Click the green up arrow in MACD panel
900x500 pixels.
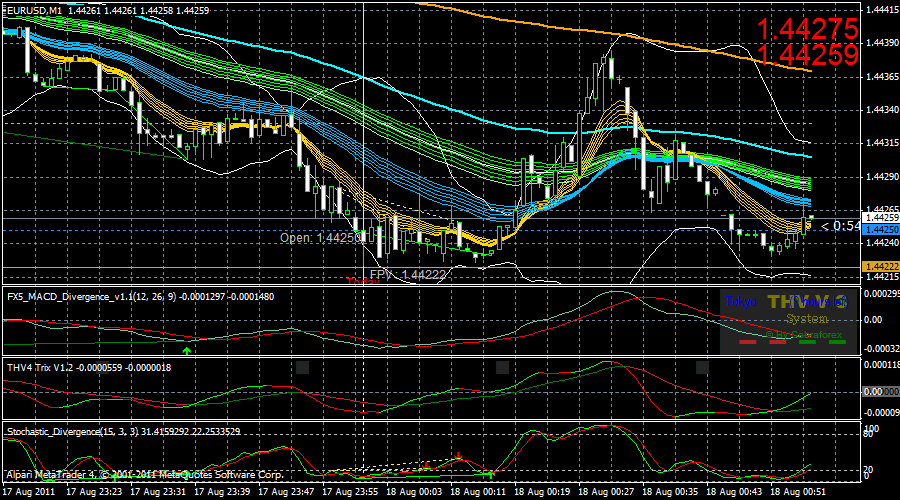pyautogui.click(x=187, y=349)
